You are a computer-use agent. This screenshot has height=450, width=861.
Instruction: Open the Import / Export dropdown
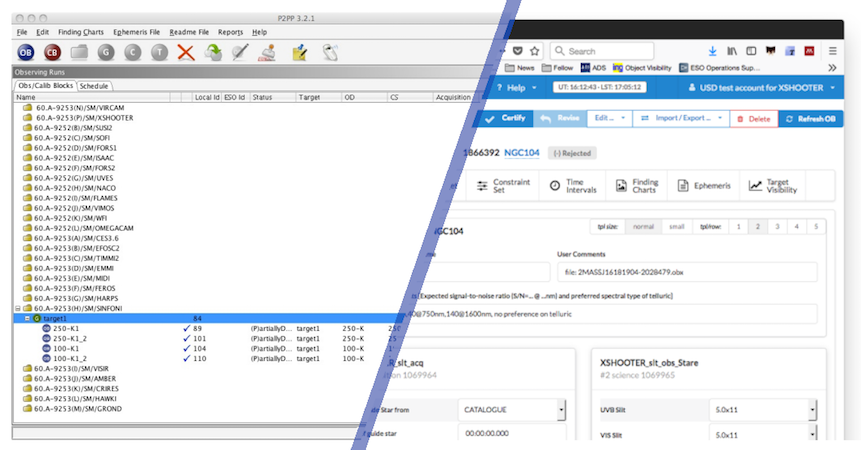pos(678,118)
